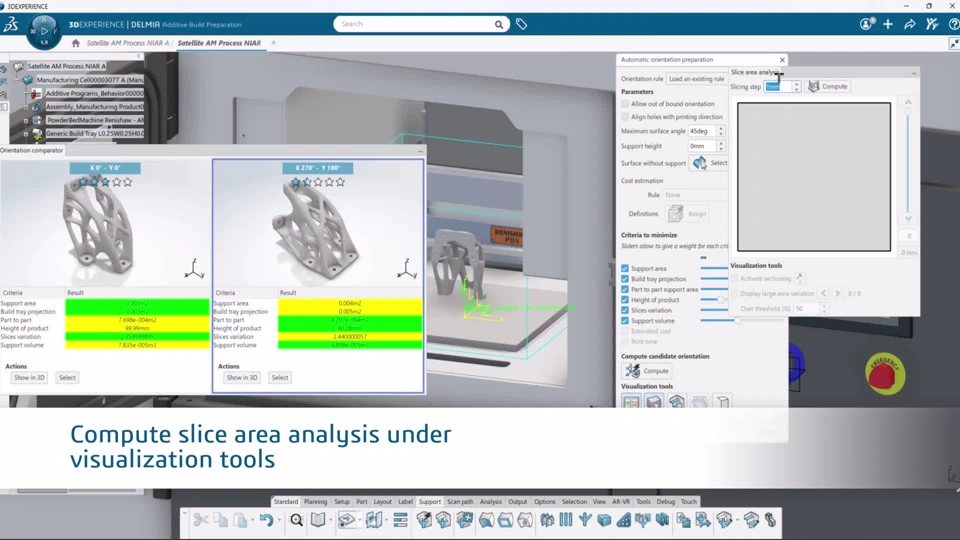Image resolution: width=960 pixels, height=540 pixels.
Task: Click the Copy icon in the toolbar
Action: tap(220, 520)
